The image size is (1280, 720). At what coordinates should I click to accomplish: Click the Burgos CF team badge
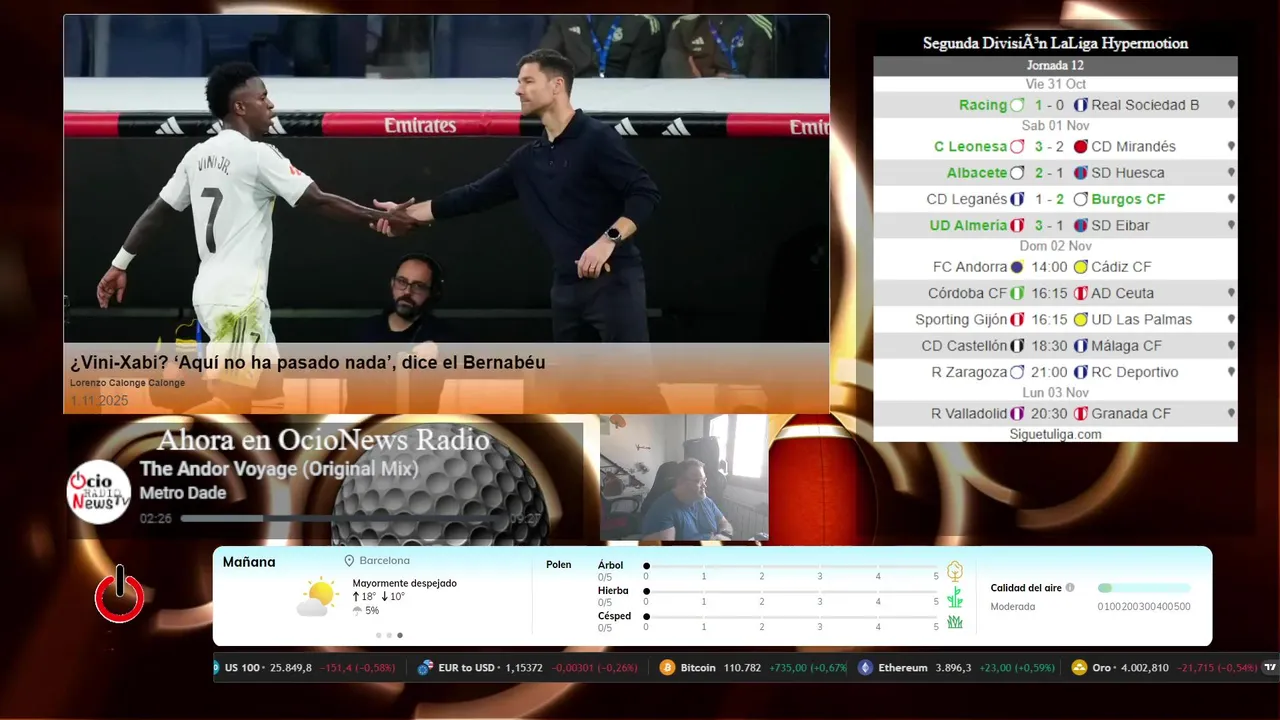click(1080, 199)
